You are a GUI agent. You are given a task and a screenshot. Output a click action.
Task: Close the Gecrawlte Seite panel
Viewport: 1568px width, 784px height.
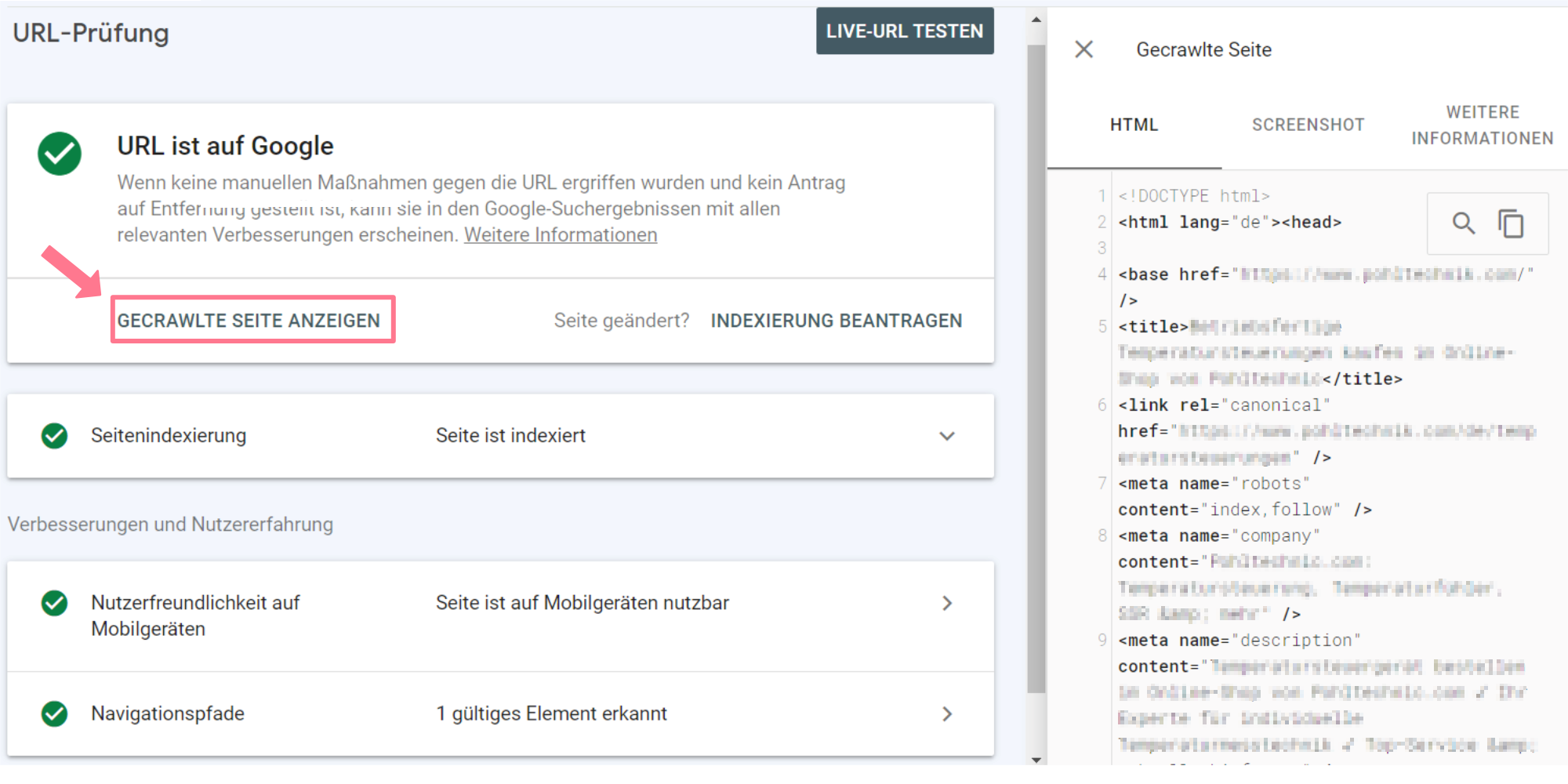1083,49
